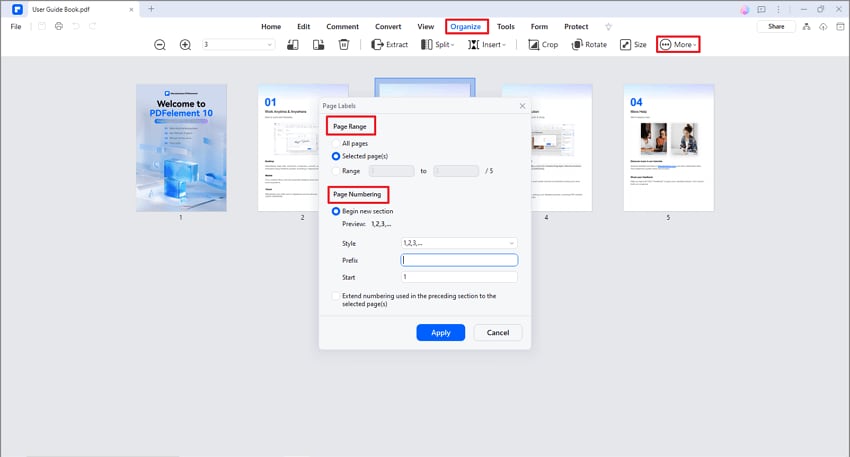
Task: Close the User Guide Book.pdf tab
Action: click(x=131, y=10)
